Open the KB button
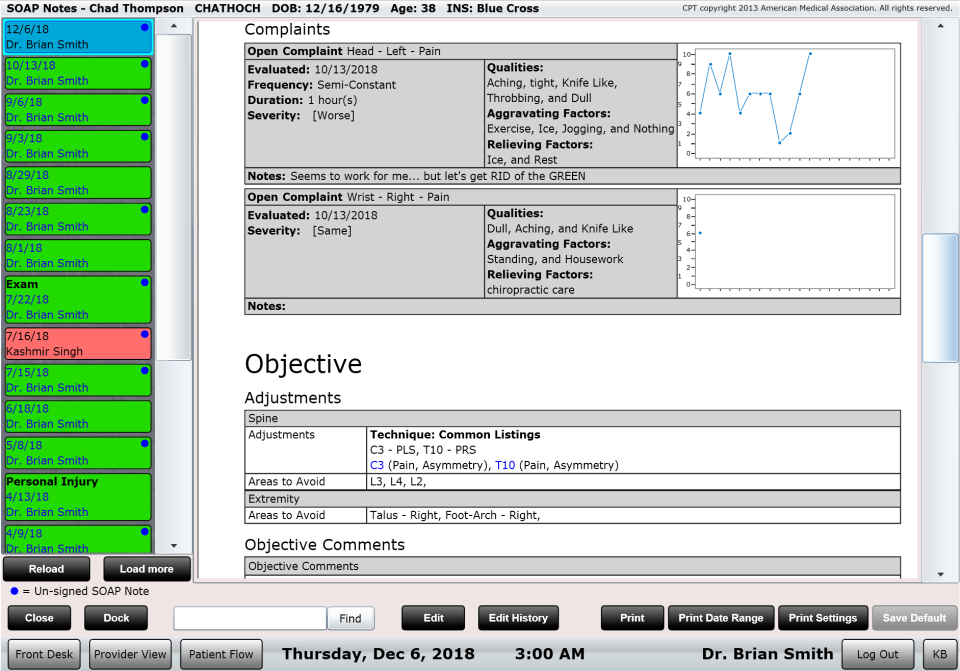 940,654
